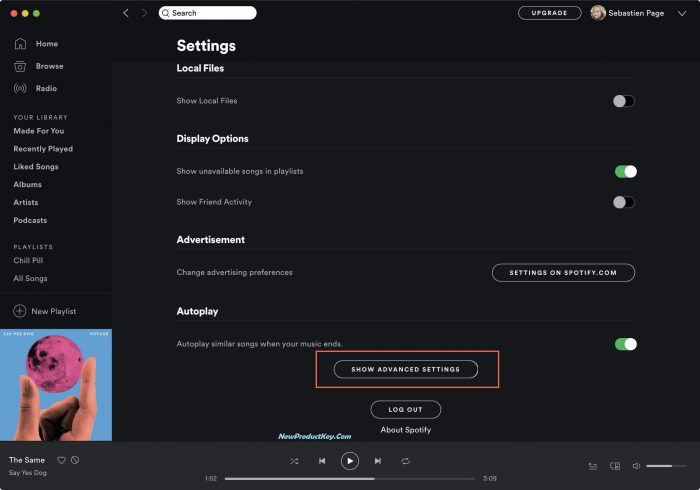This screenshot has height=490, width=700.
Task: Open the Liked Songs library item
Action: pos(36,167)
